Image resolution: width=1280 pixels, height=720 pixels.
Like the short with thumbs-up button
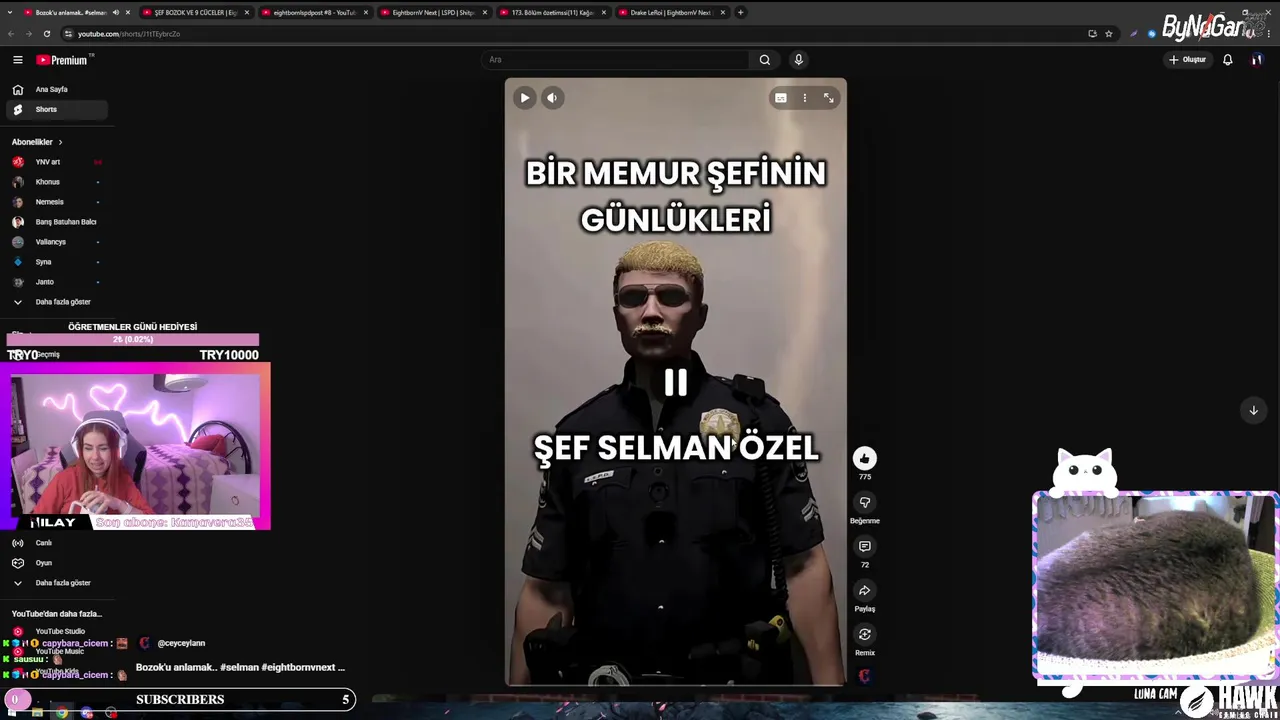click(865, 458)
